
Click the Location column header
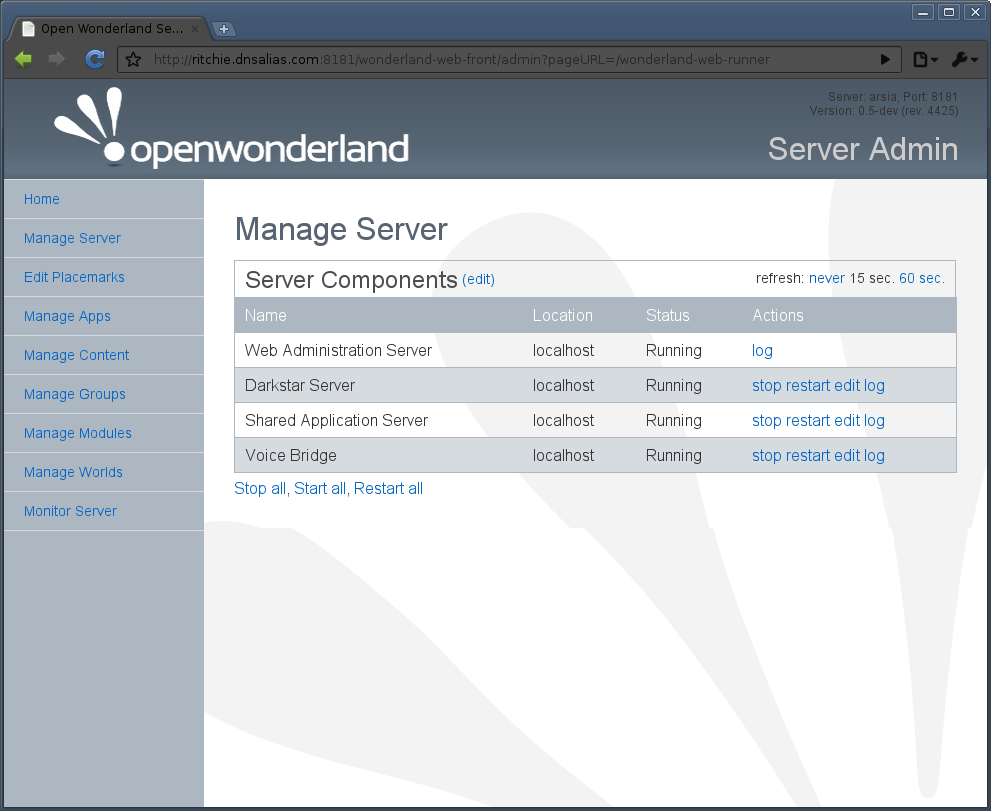click(562, 315)
